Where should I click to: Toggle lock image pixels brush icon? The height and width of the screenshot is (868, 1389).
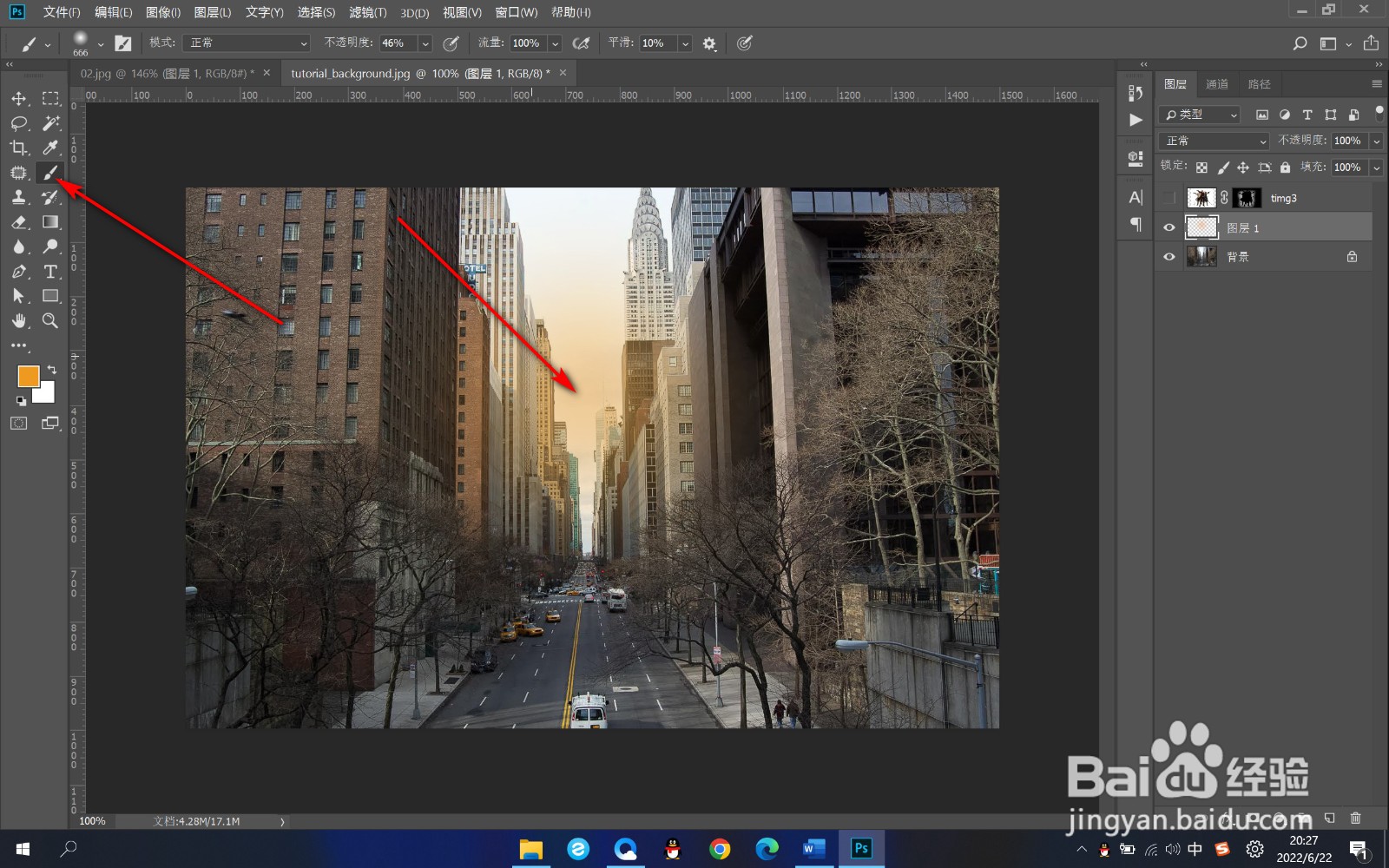click(1223, 168)
